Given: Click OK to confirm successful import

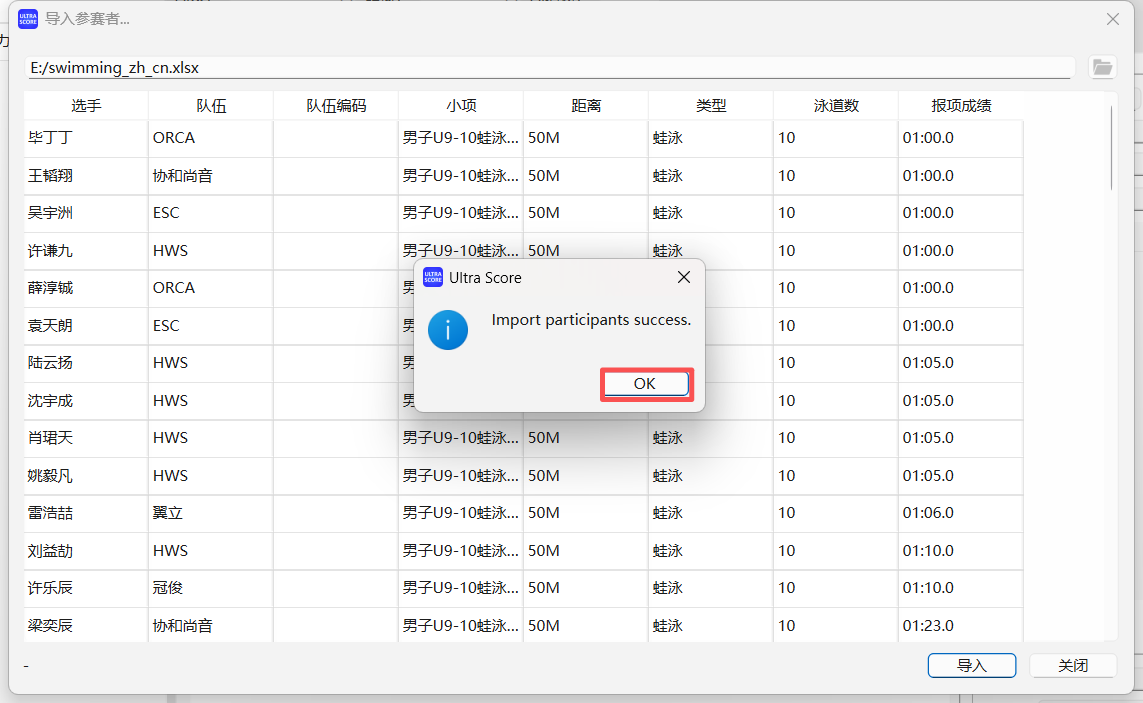Looking at the screenshot, I should point(646,383).
